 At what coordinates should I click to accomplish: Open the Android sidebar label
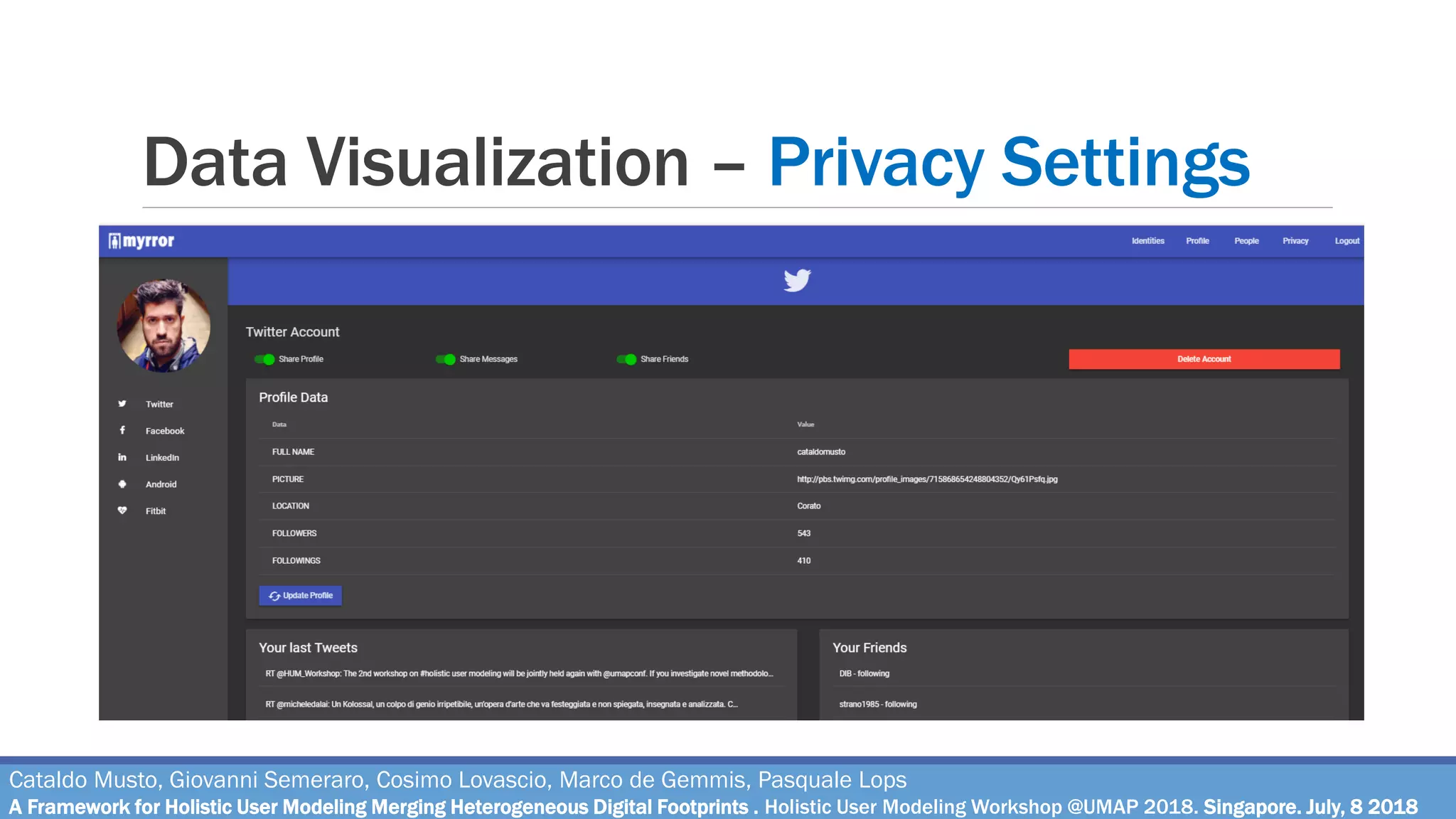pyautogui.click(x=161, y=484)
